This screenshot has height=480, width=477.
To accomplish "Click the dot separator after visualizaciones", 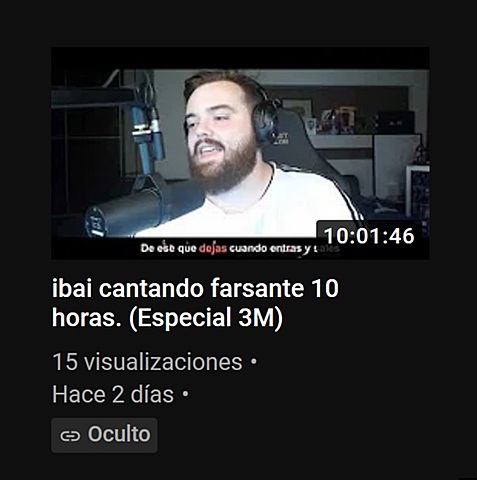I will [254, 362].
